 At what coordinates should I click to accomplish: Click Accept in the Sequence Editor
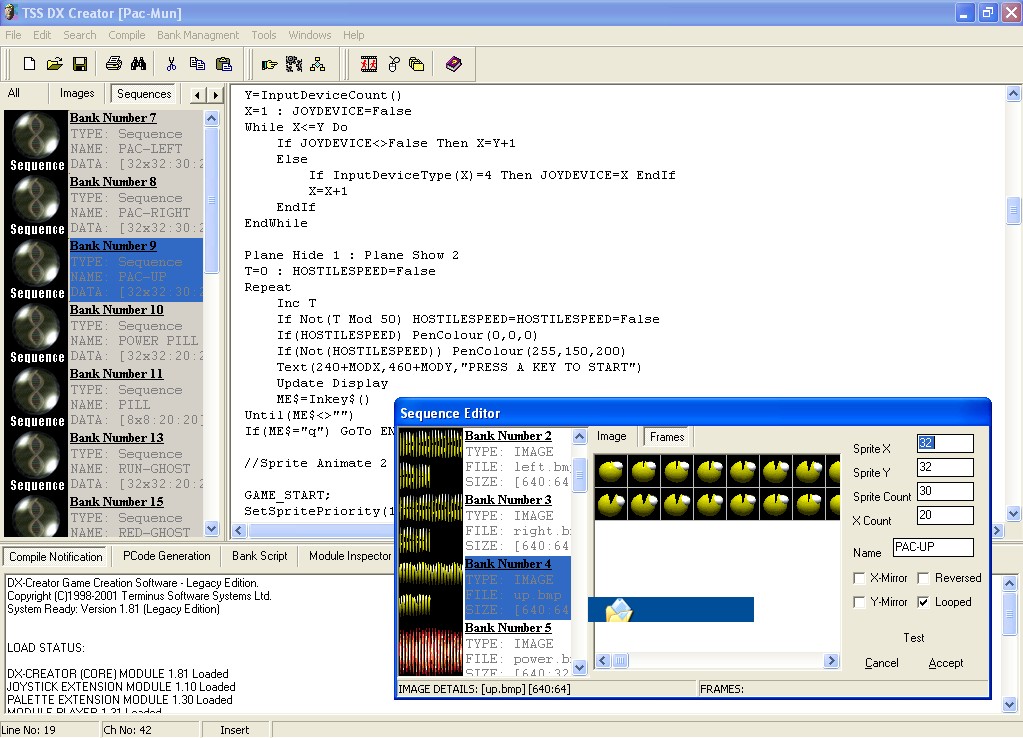coord(945,663)
